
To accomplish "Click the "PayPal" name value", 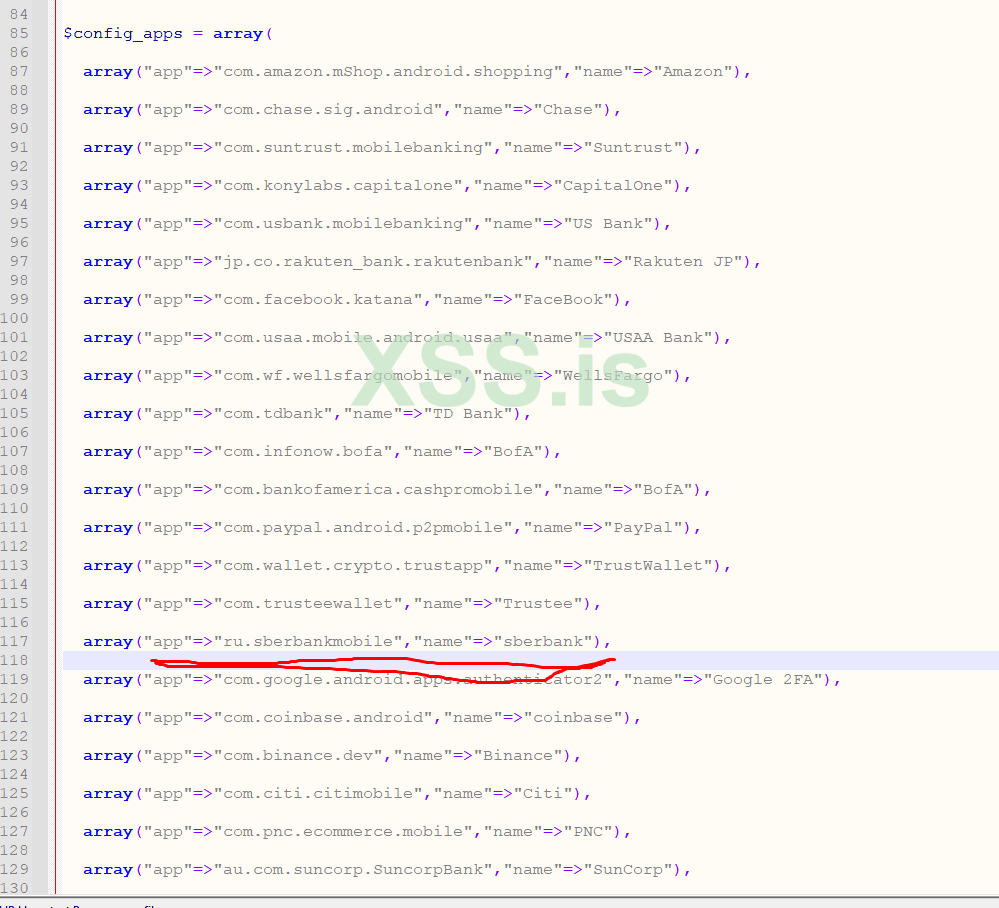I will tap(643, 528).
